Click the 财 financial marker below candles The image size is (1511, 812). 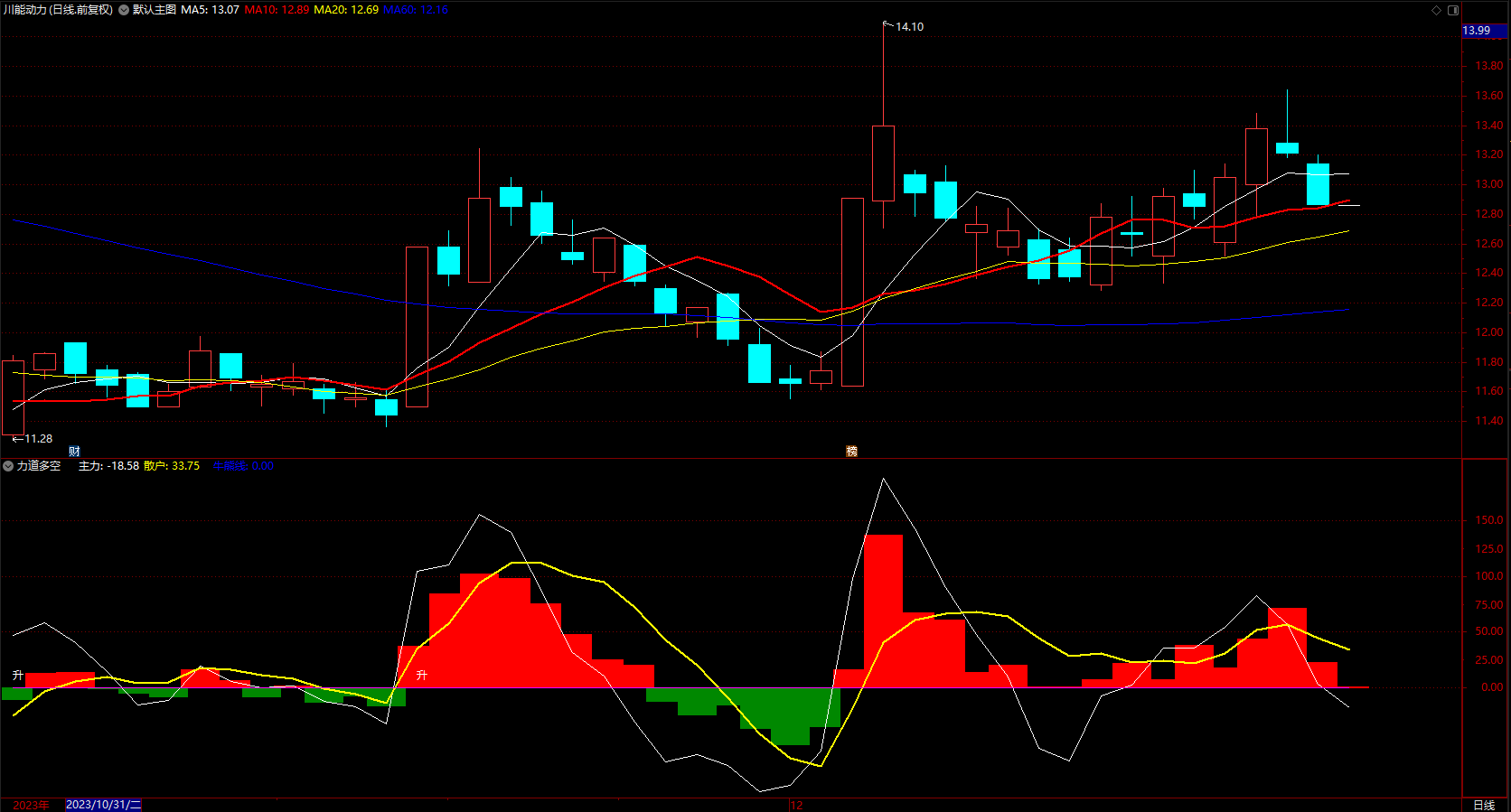pos(74,451)
